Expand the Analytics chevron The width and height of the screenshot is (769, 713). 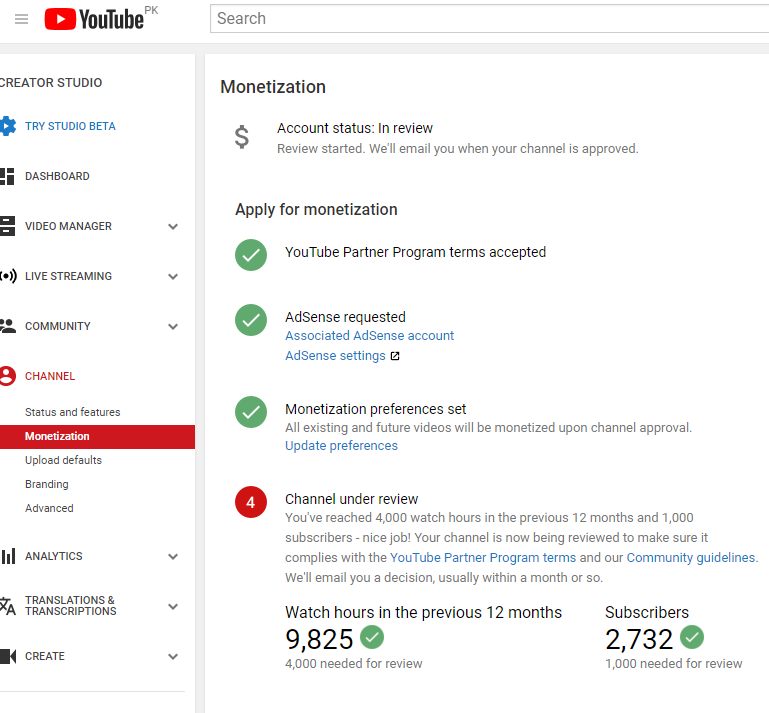click(x=173, y=557)
